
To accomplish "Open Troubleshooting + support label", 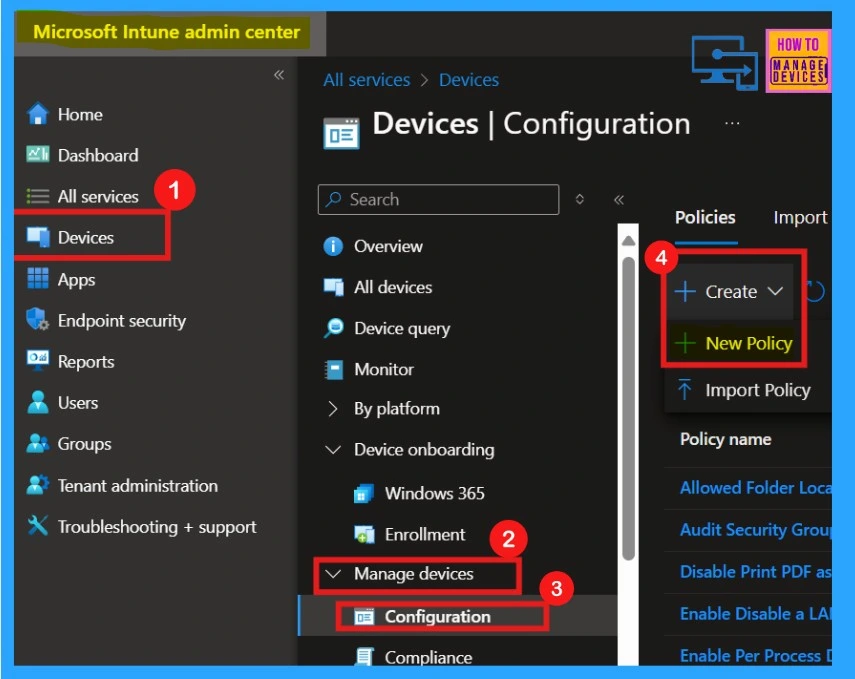I will (157, 527).
